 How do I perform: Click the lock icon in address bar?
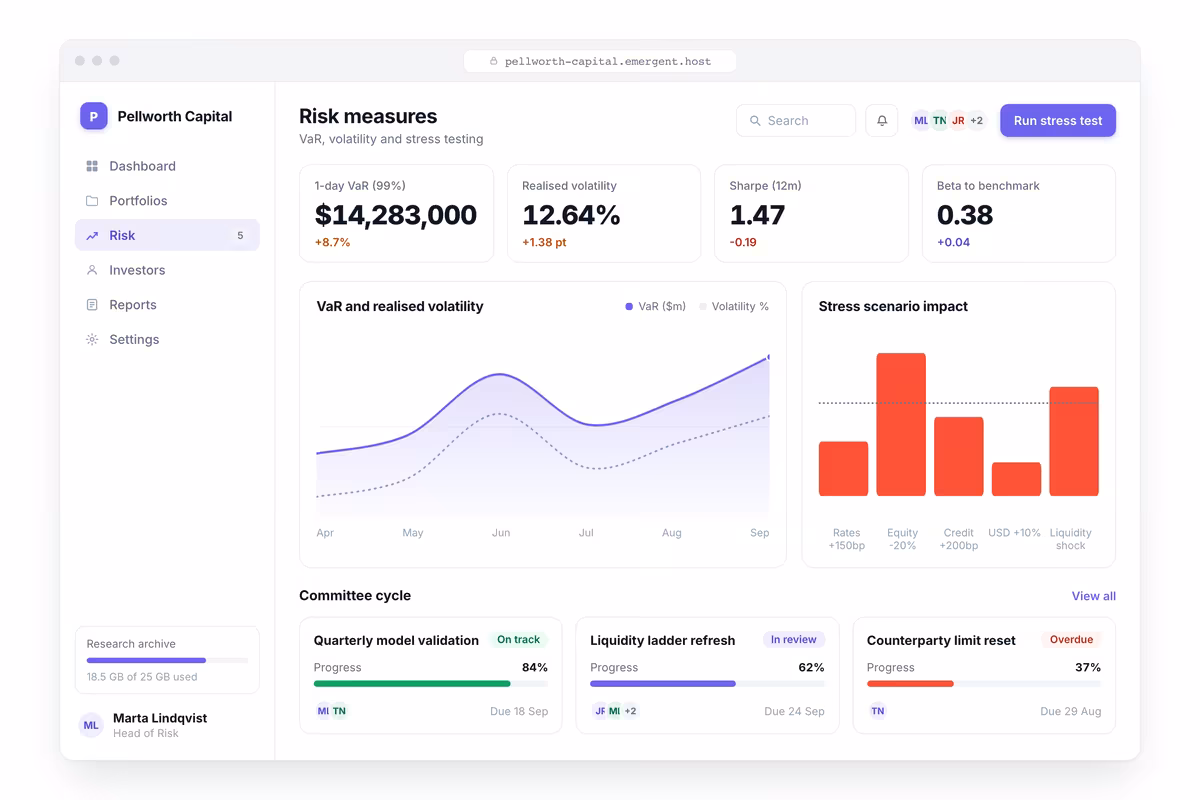click(493, 61)
